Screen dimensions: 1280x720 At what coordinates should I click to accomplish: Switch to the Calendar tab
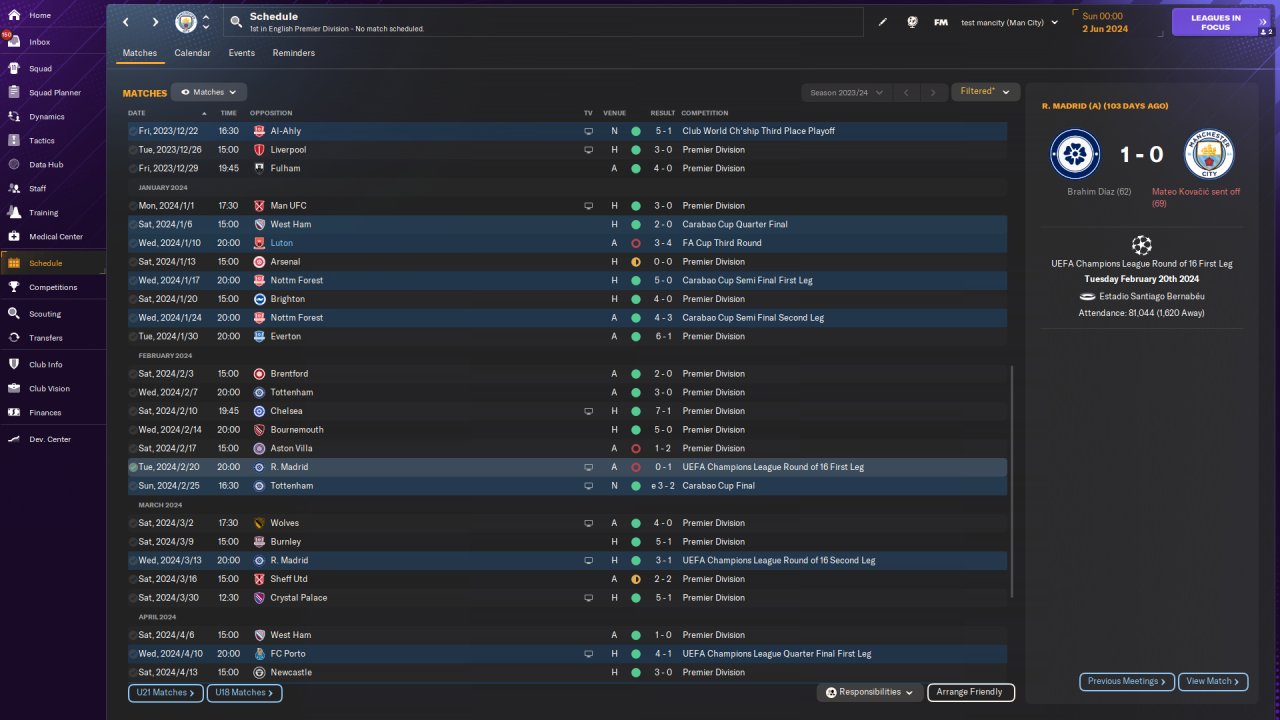pyautogui.click(x=192, y=53)
